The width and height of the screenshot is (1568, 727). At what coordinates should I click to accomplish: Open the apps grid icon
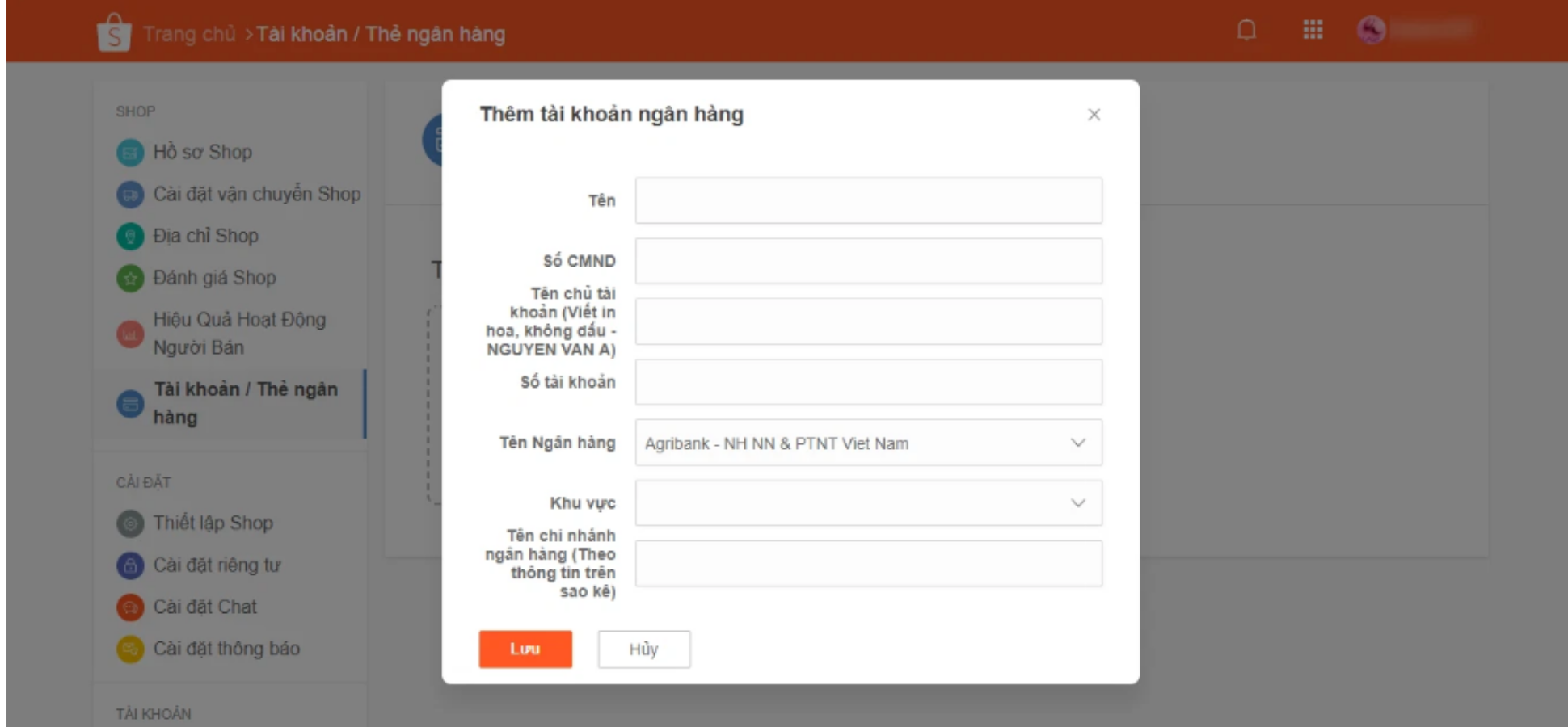coord(1313,31)
